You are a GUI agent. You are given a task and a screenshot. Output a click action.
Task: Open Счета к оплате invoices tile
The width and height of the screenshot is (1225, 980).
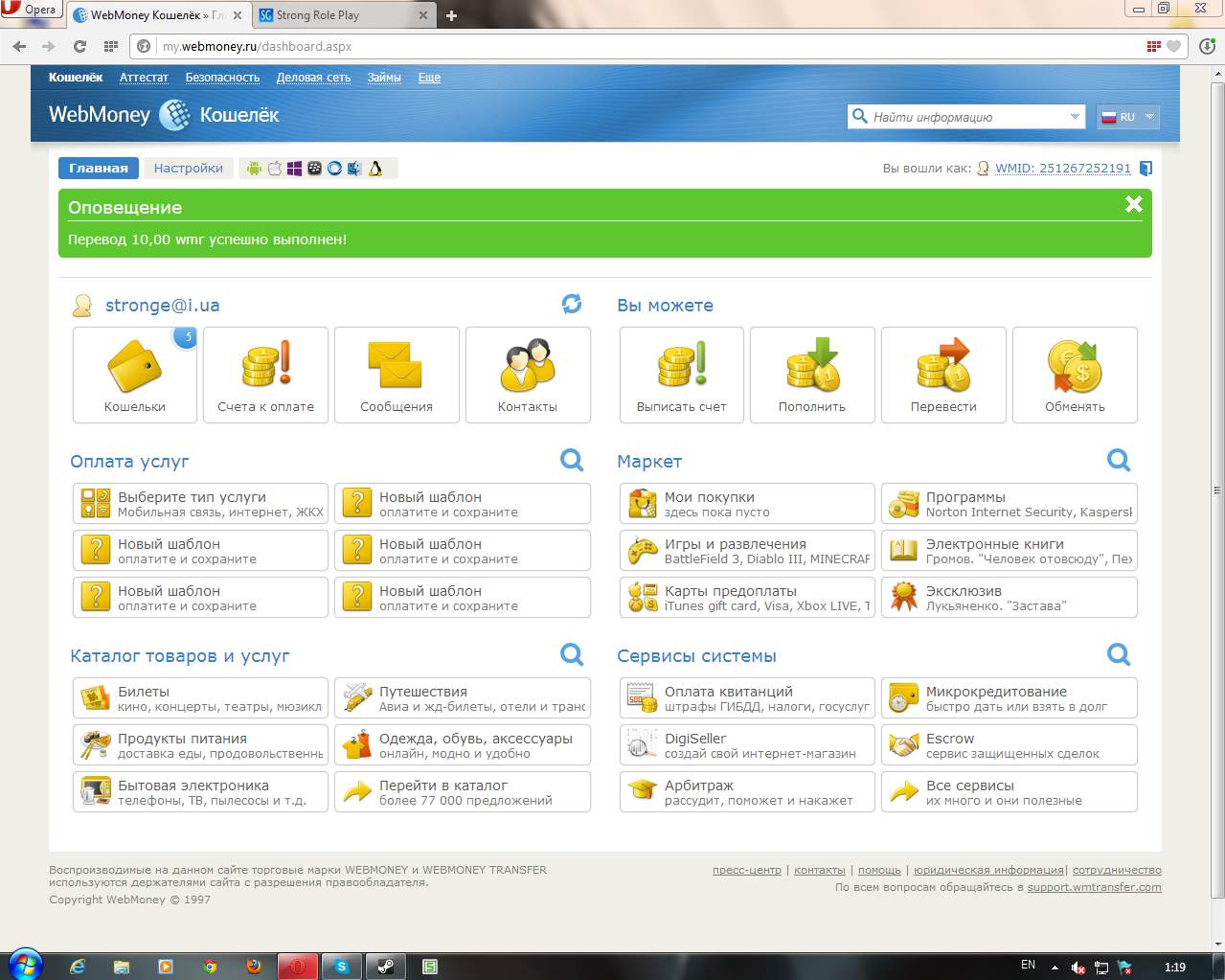265,375
